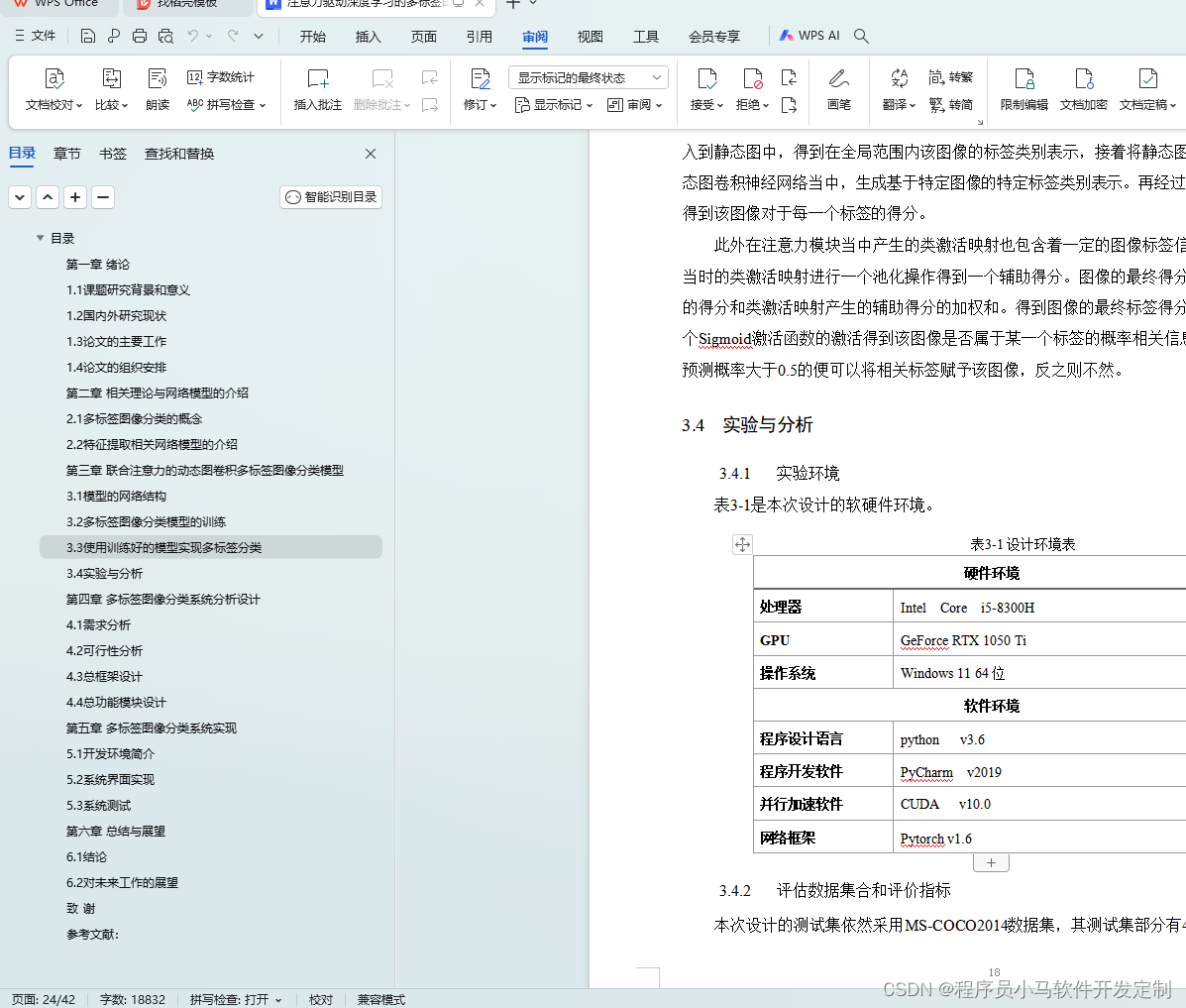Start 朗读 read aloud
This screenshot has width=1186, height=1008.
click(158, 88)
